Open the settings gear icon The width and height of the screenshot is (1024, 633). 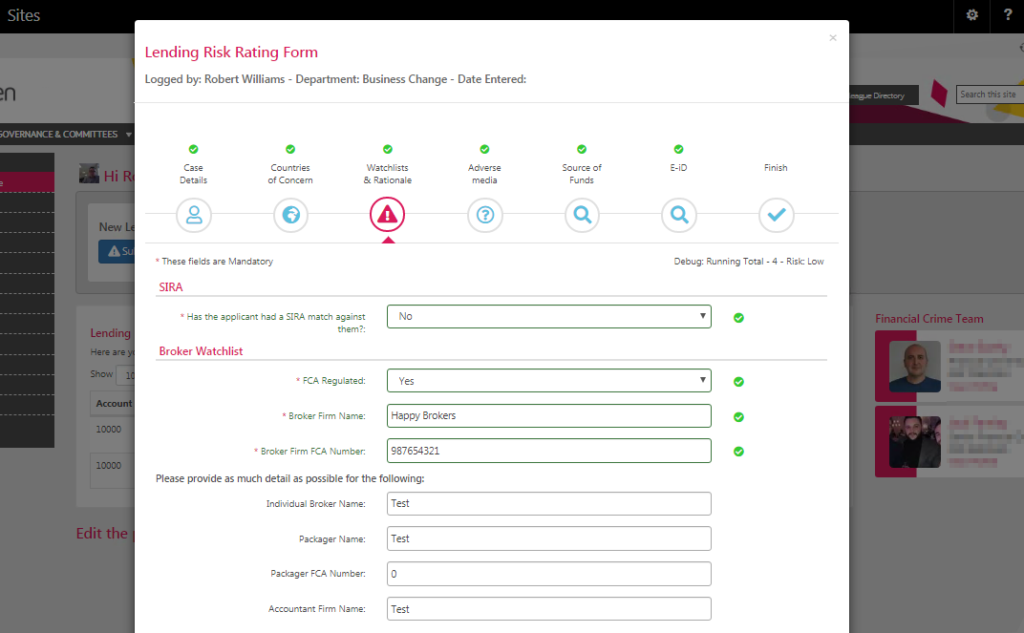click(x=972, y=15)
